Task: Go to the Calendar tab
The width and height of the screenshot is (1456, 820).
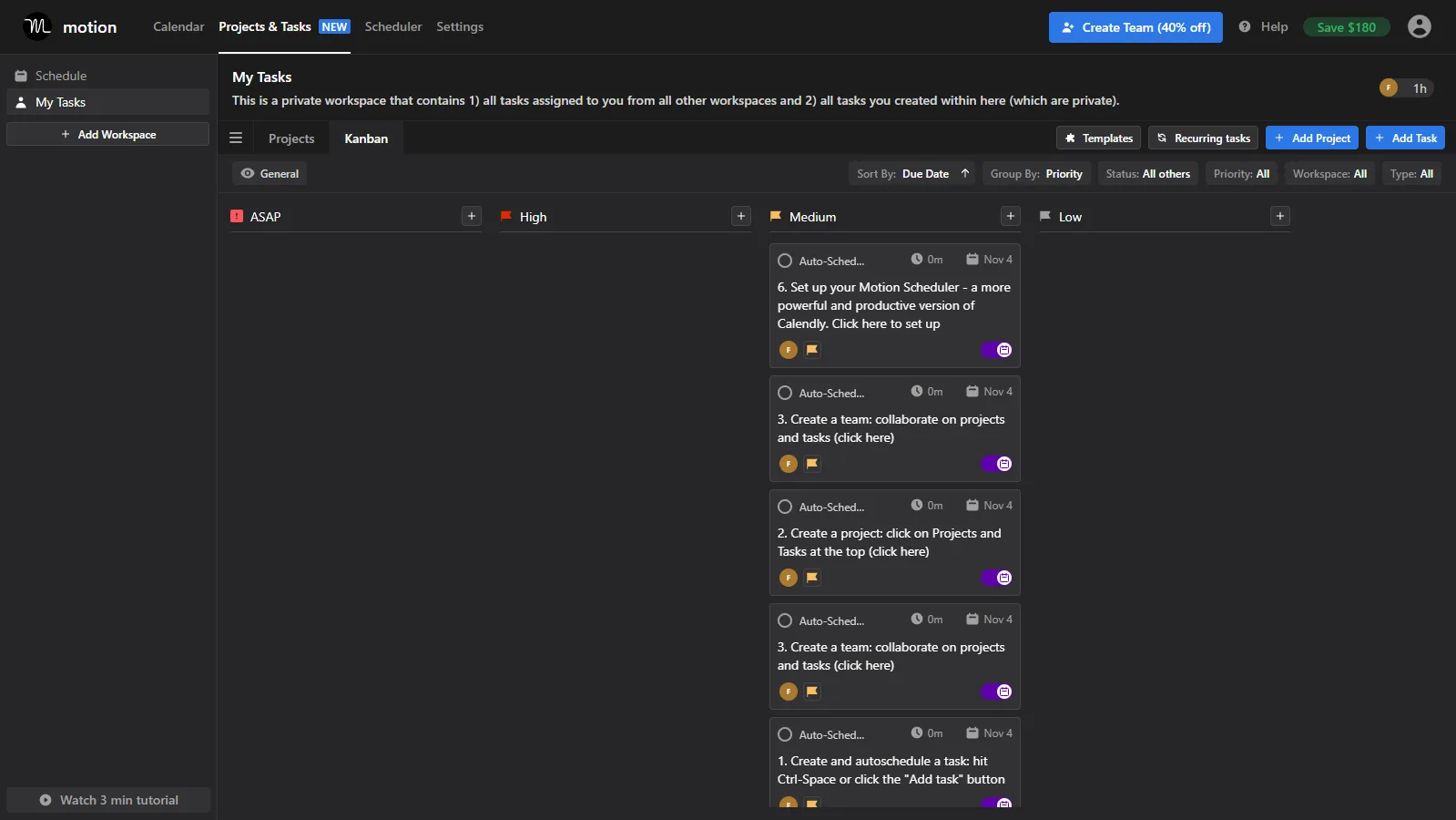Action: coord(178,26)
